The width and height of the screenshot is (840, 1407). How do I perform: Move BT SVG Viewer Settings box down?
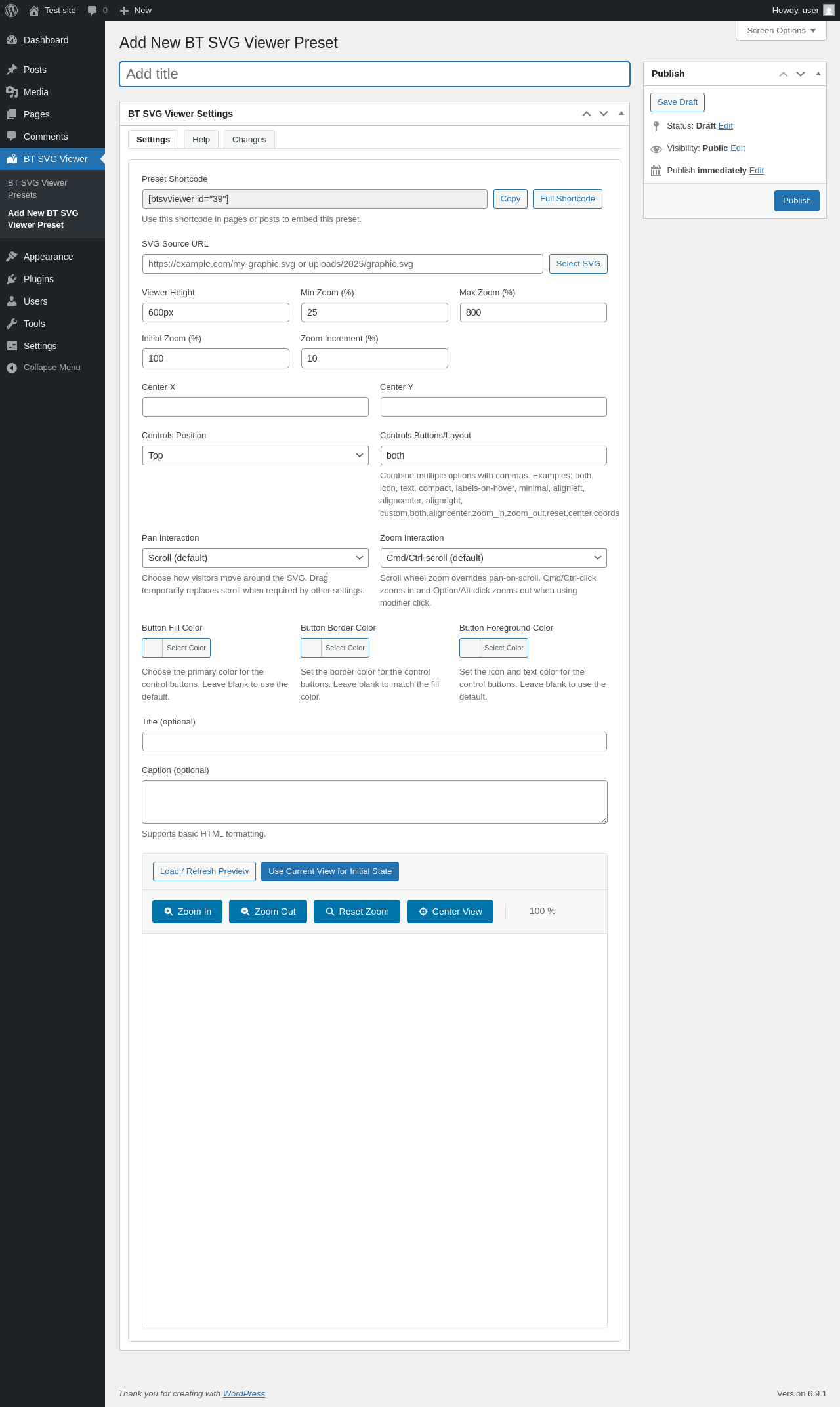point(604,114)
